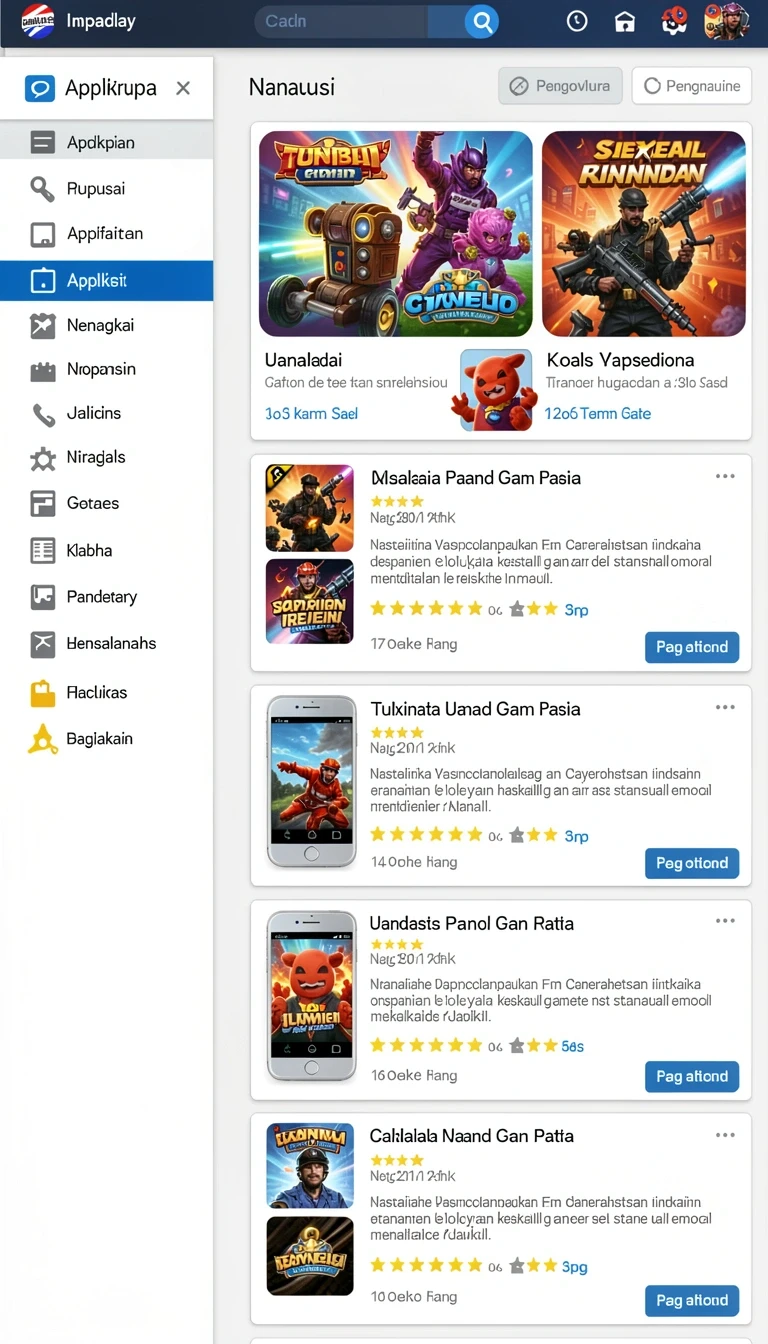The height and width of the screenshot is (1344, 768).
Task: Close the Applikrupa panel
Action: [183, 88]
